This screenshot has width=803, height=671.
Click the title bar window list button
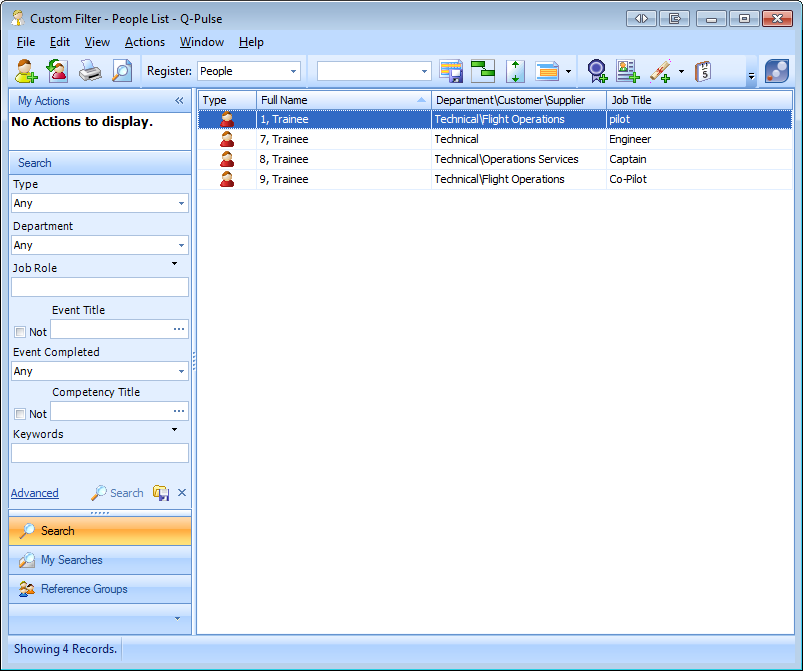point(674,18)
